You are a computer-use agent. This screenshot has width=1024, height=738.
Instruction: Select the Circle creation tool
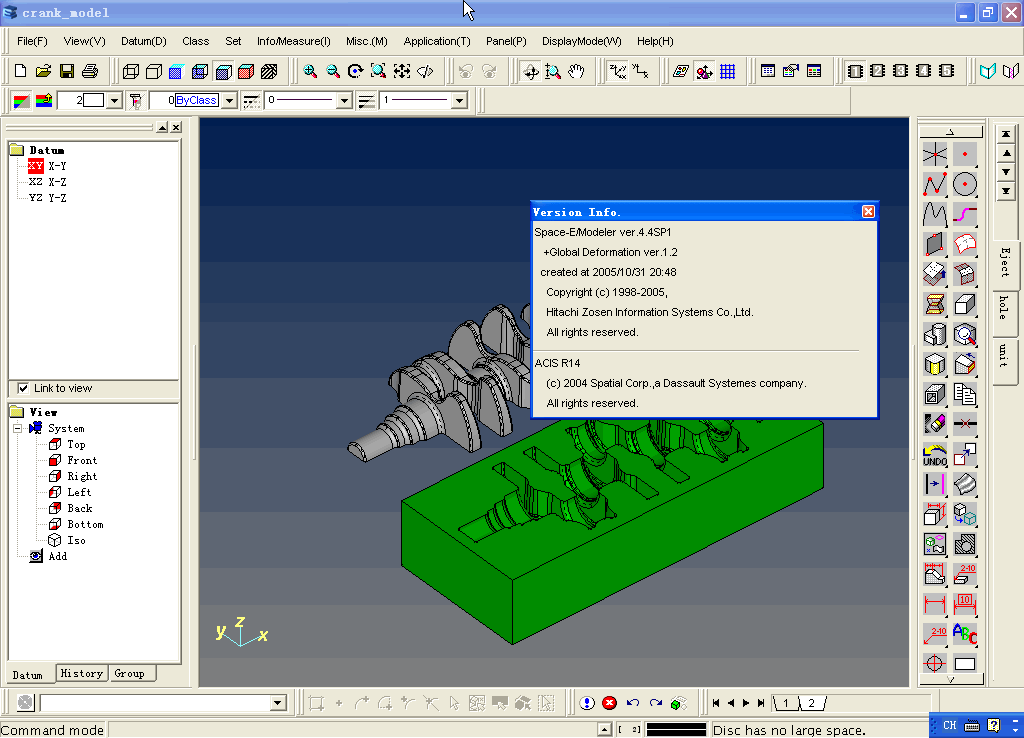[965, 185]
